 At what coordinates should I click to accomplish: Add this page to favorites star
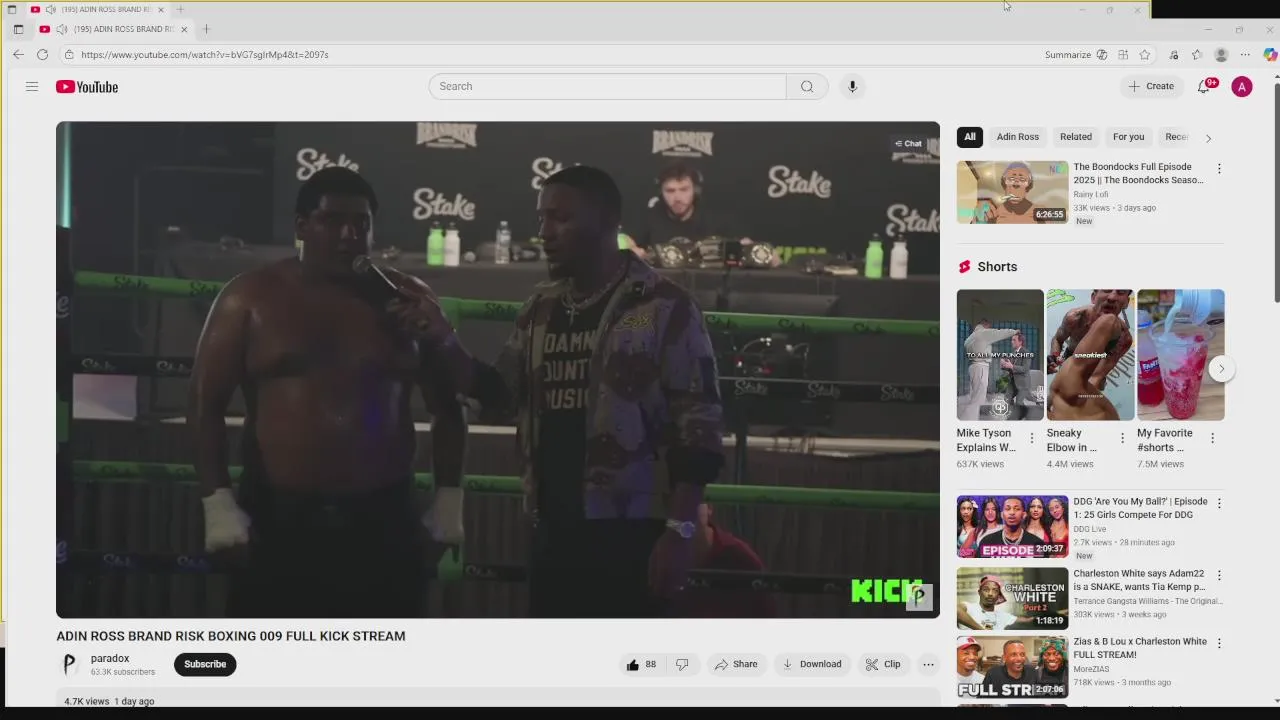[1145, 55]
